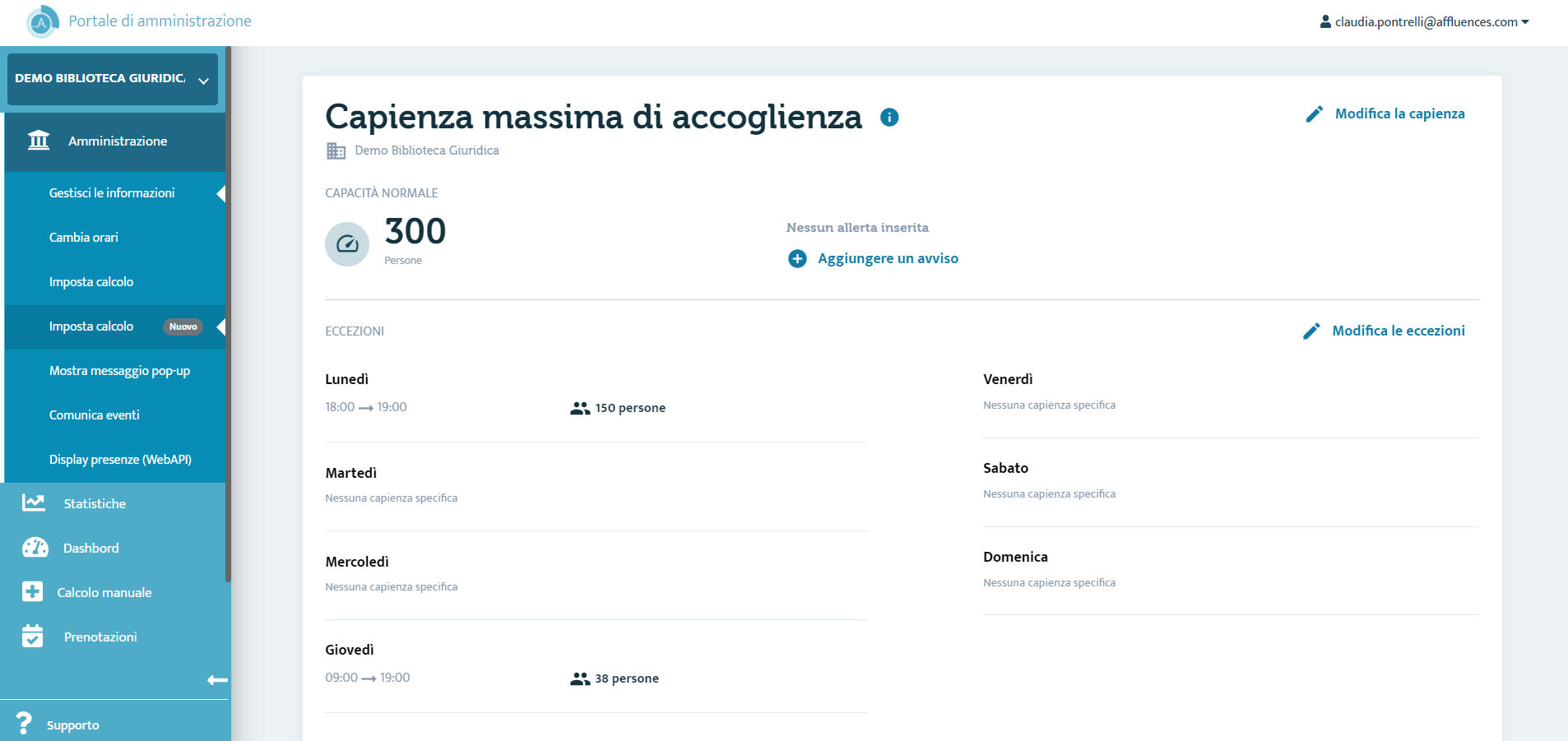Click the sidebar vertical scrollbar

click(x=229, y=314)
